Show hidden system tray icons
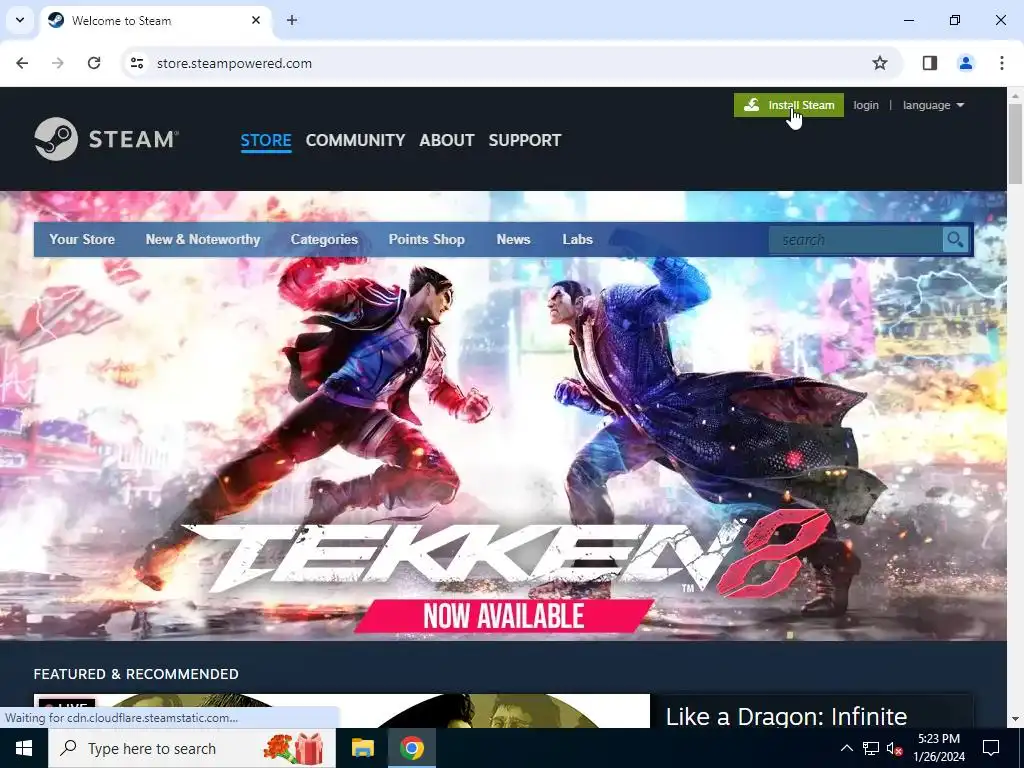1024x768 pixels. pos(846,748)
